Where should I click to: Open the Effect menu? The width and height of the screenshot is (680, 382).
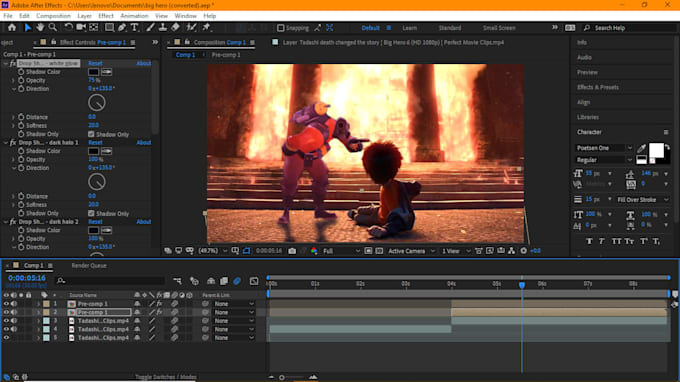106,16
